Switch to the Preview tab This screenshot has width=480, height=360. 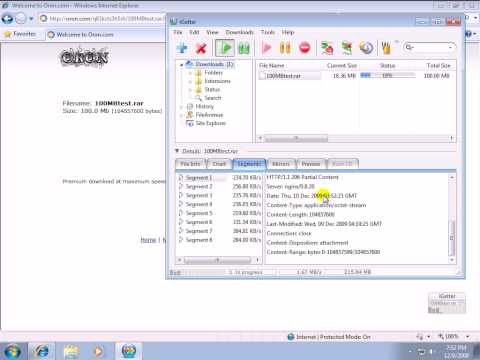point(311,164)
